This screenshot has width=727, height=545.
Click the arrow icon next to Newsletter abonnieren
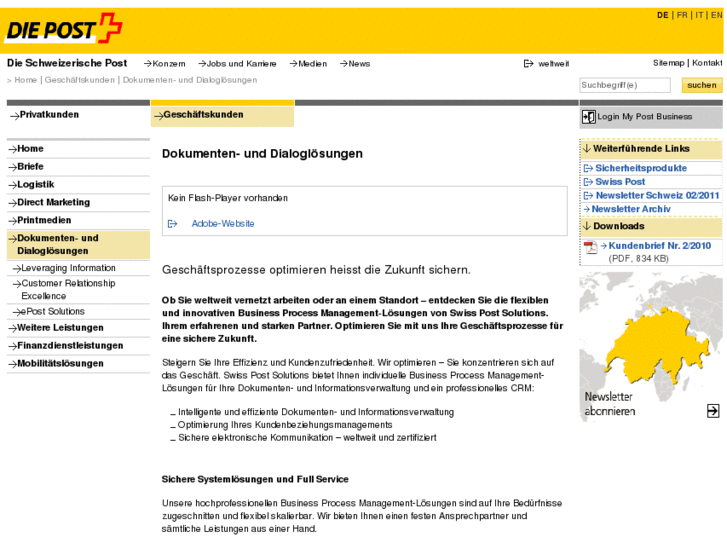713,410
